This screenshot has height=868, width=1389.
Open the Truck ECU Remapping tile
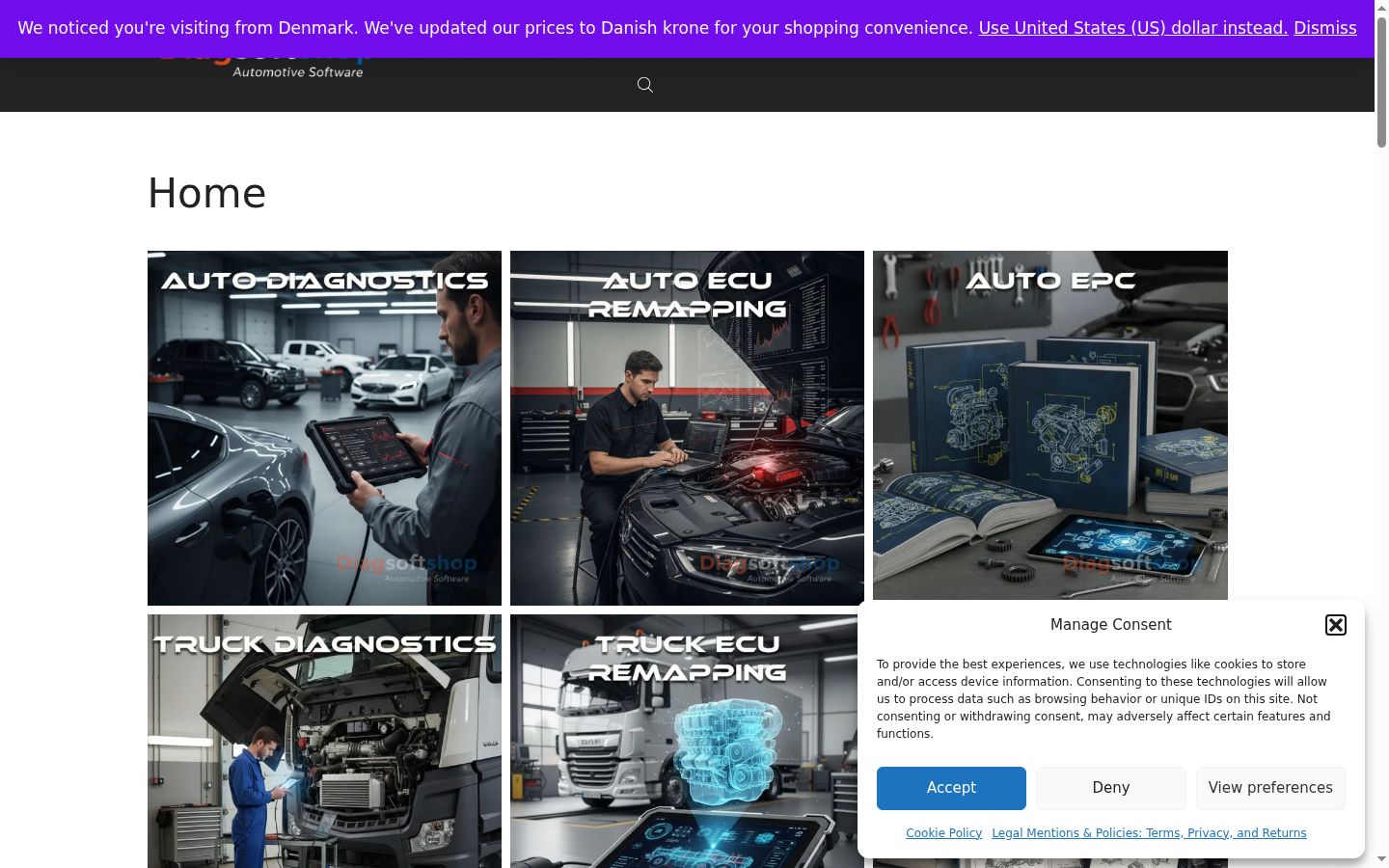click(687, 741)
